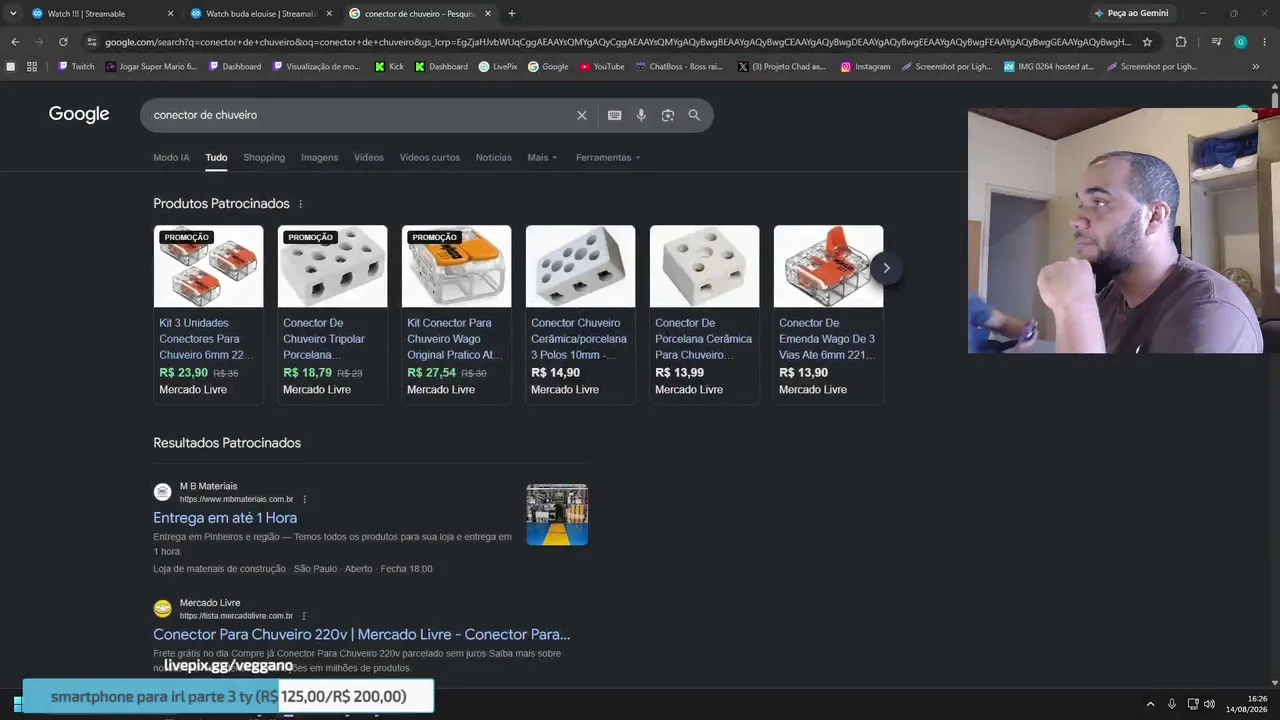Click the Peça ao Gemini button

[1131, 14]
